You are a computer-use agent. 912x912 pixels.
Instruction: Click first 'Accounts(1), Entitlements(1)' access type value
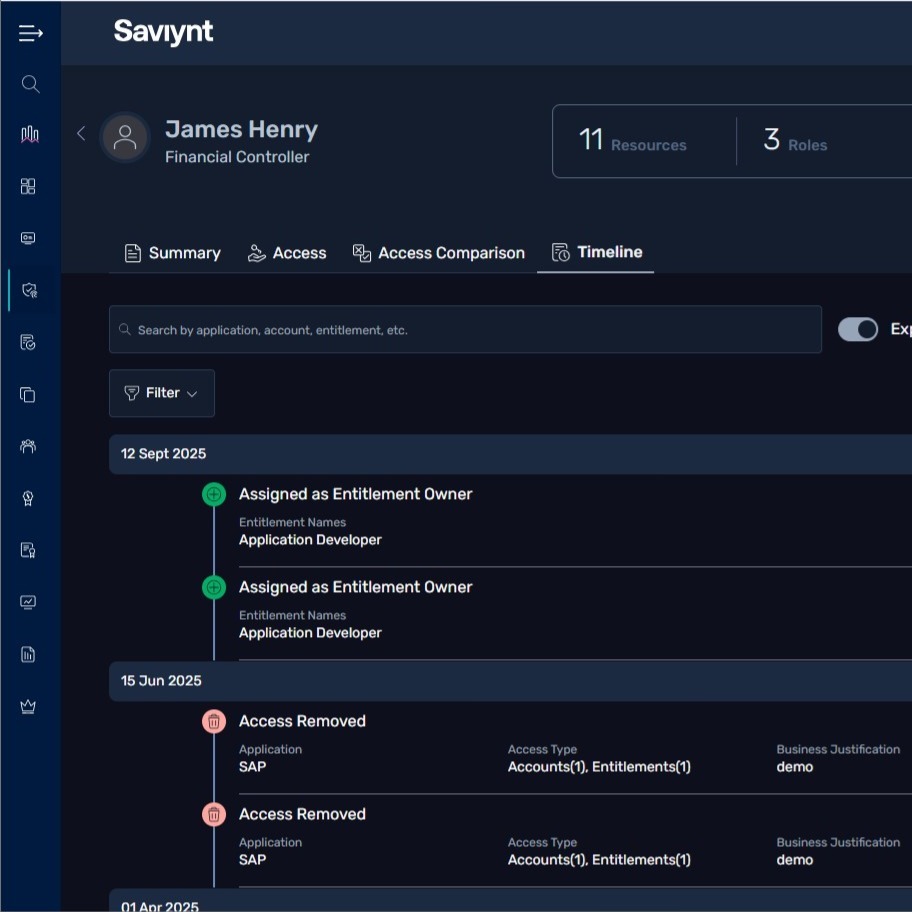(x=599, y=767)
